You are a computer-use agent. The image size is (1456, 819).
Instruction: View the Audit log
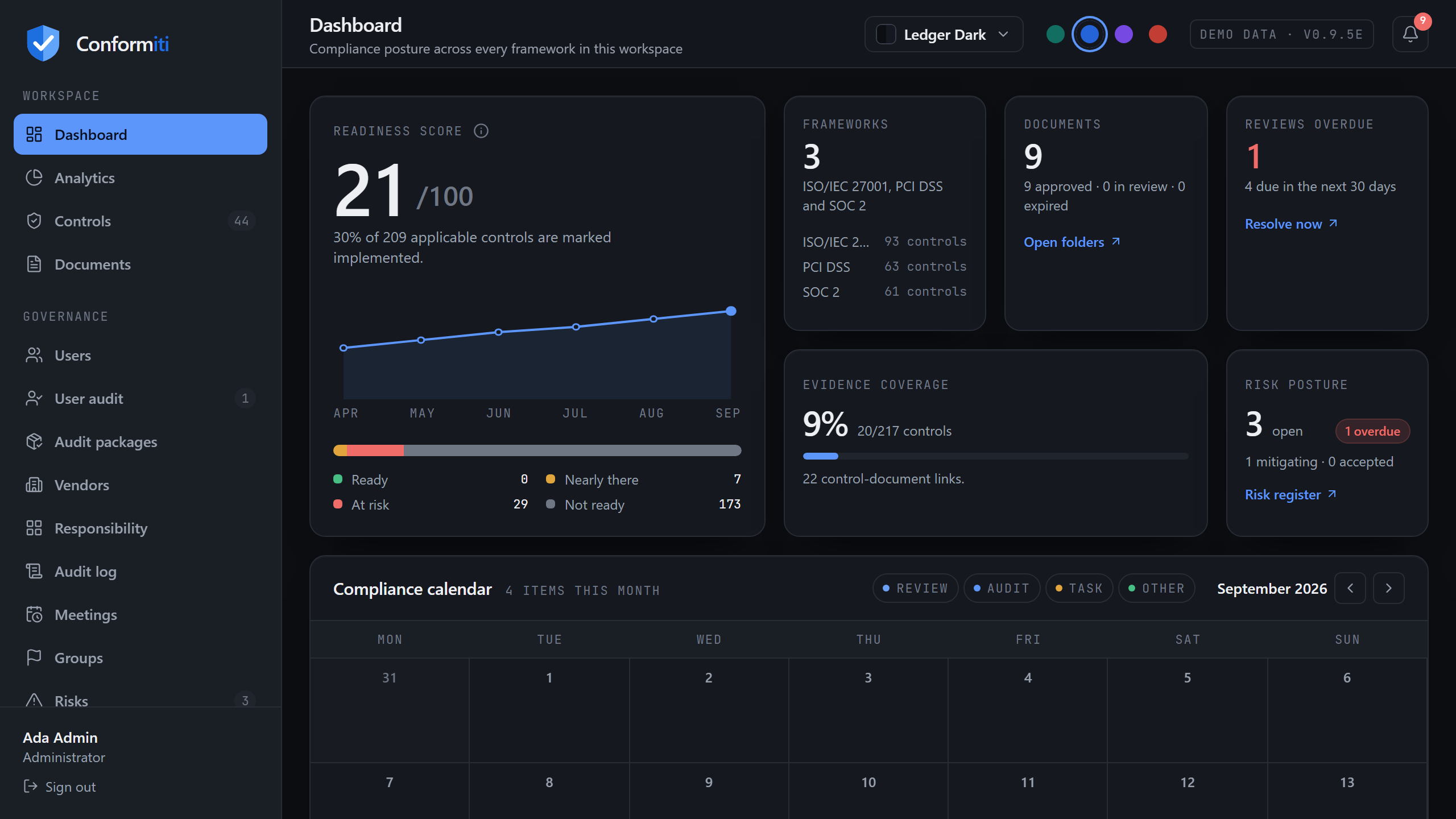coord(140,571)
